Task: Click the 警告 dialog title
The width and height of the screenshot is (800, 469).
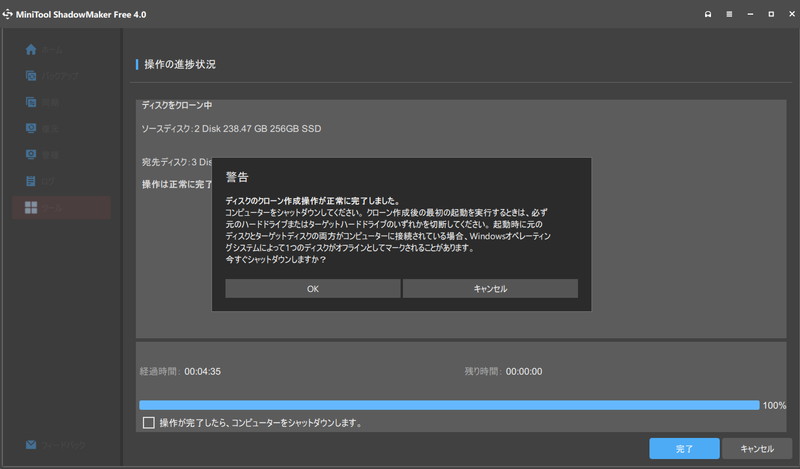Action: point(237,177)
